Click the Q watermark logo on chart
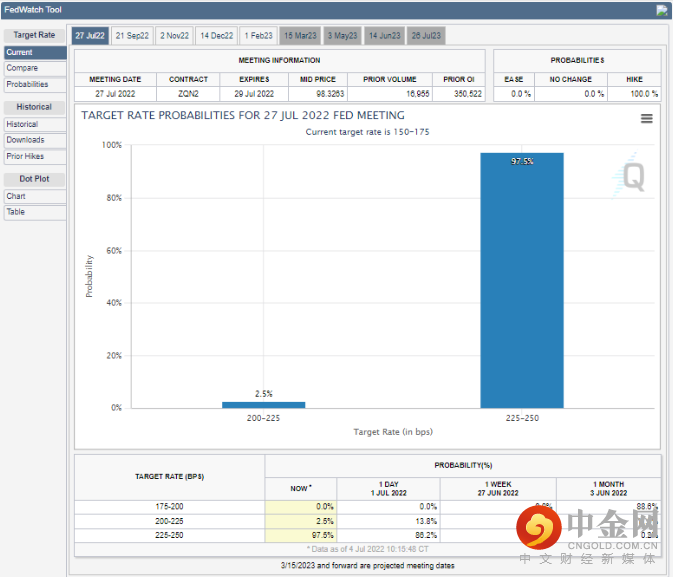673x577 pixels. [634, 177]
